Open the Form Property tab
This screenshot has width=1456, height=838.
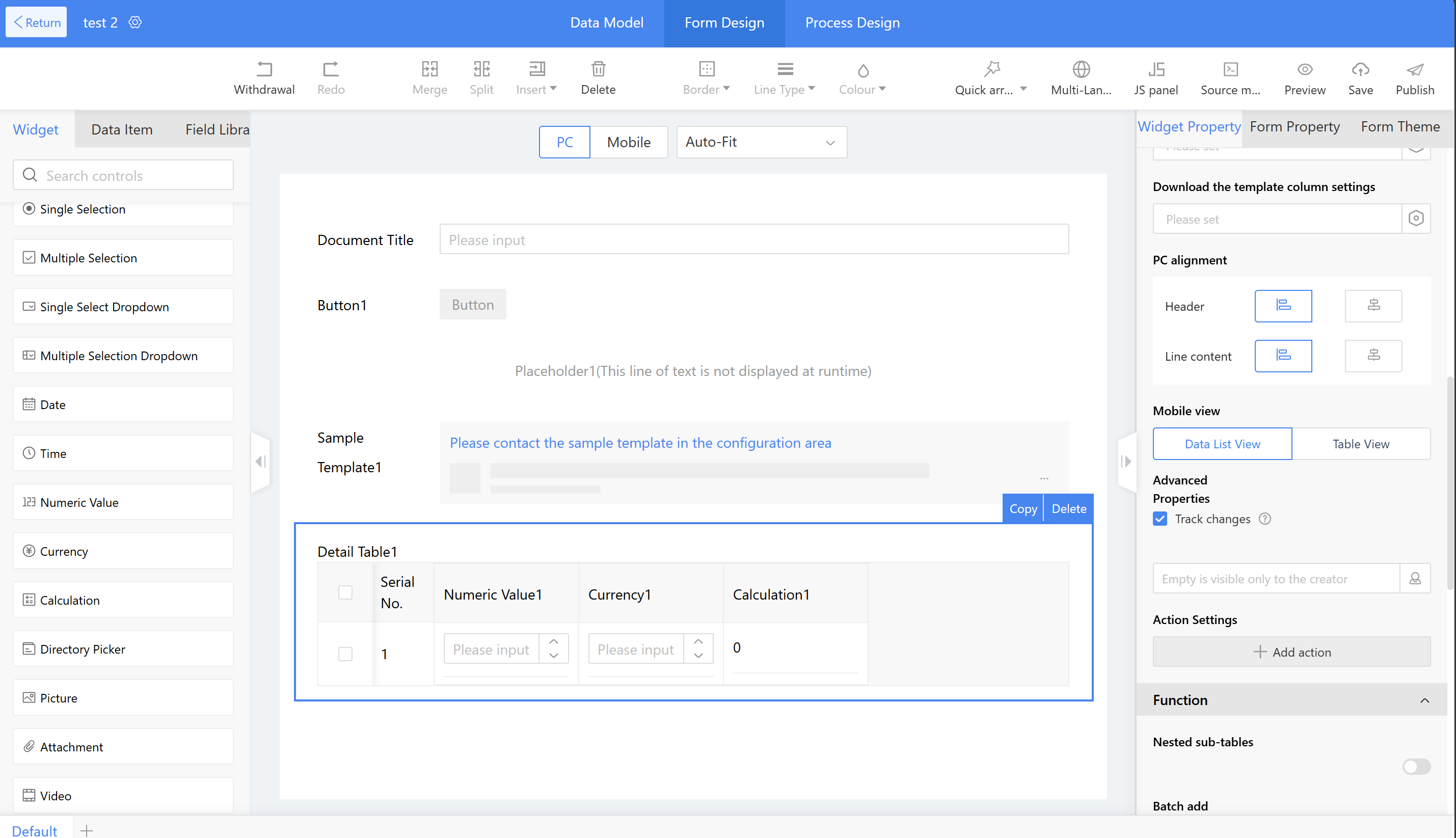[1295, 127]
